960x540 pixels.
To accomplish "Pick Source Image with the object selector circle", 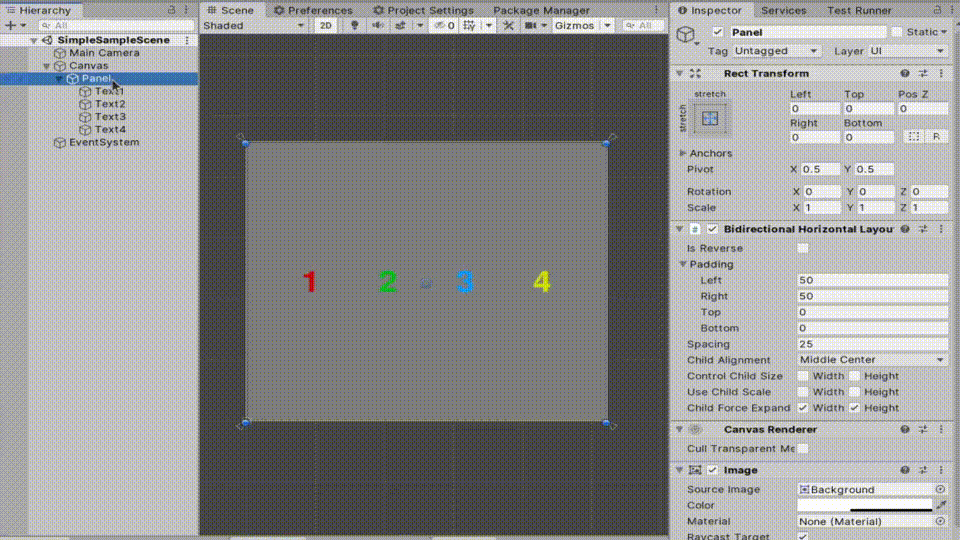I will tap(940, 489).
